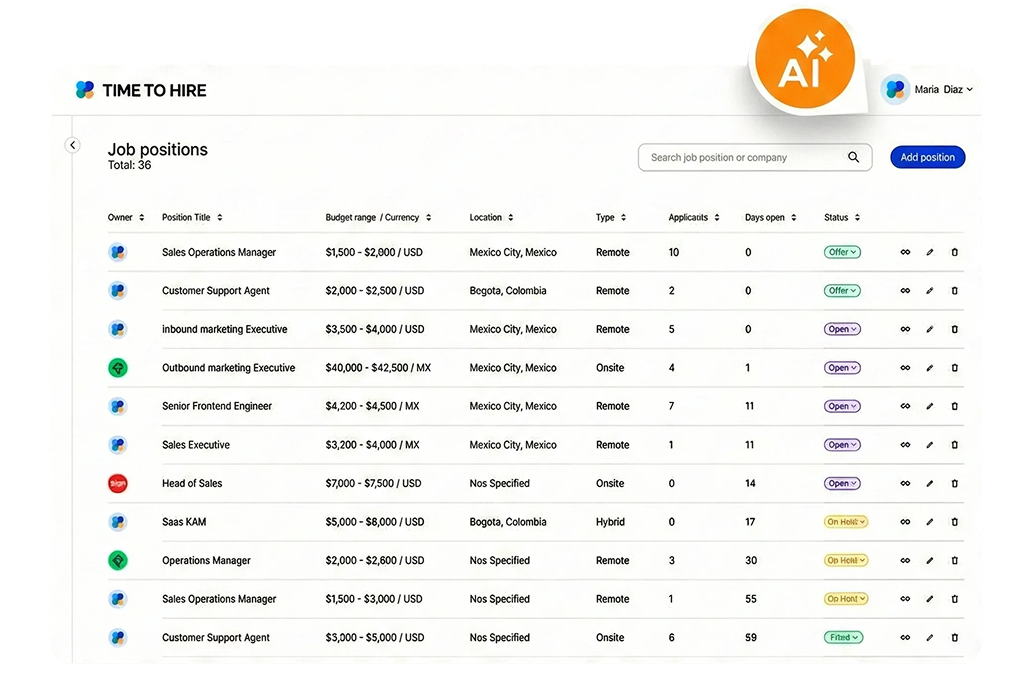1032x694 pixels.
Task: Click Maria Diaz's profile avatar
Action: [x=895, y=89]
